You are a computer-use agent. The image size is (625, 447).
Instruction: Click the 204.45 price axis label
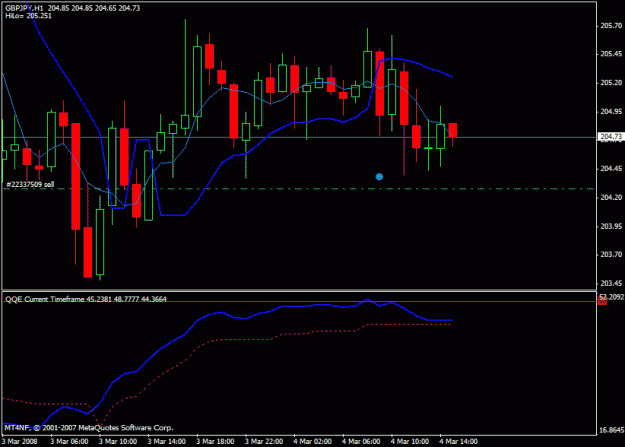[x=611, y=169]
